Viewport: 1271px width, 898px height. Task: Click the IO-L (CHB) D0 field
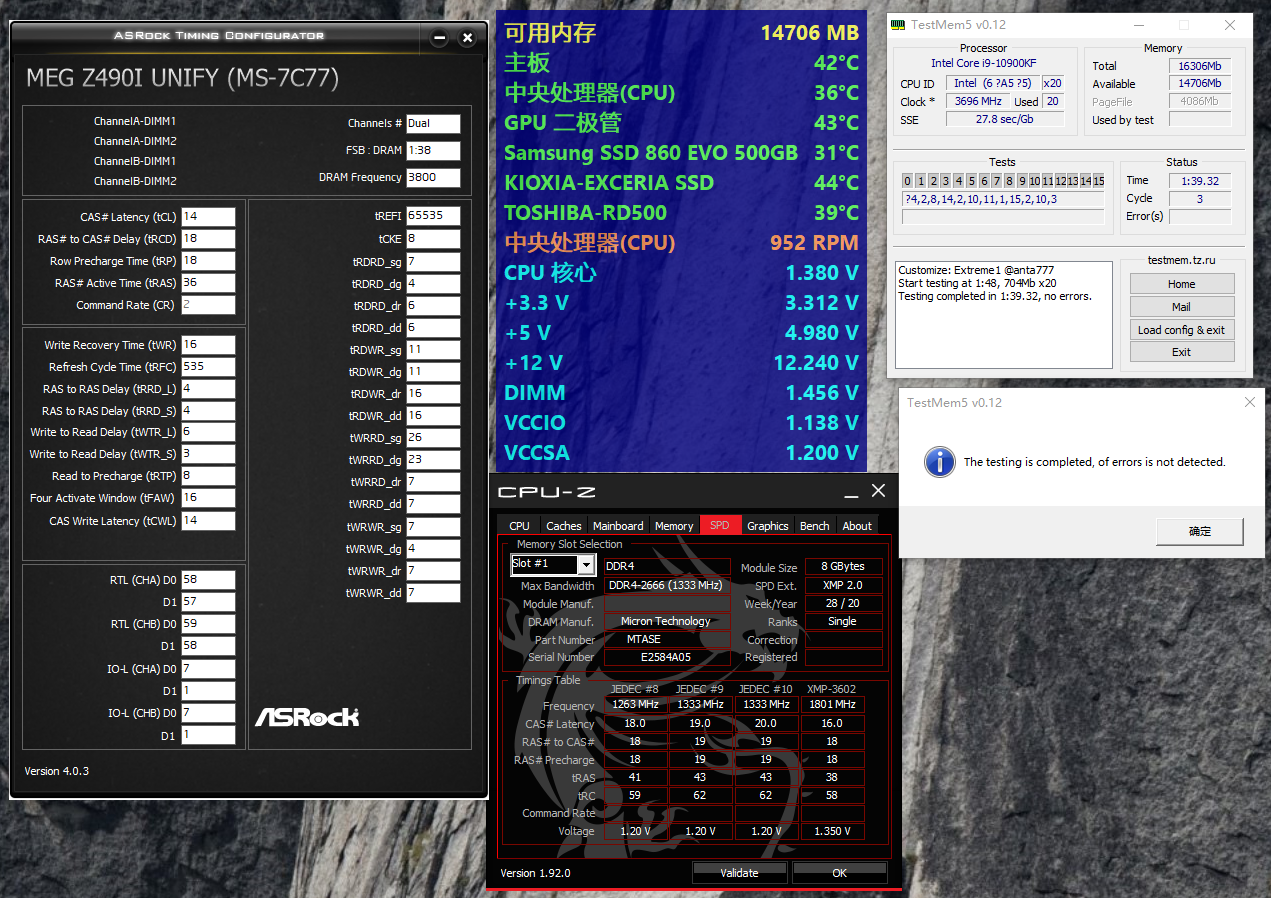coord(208,713)
